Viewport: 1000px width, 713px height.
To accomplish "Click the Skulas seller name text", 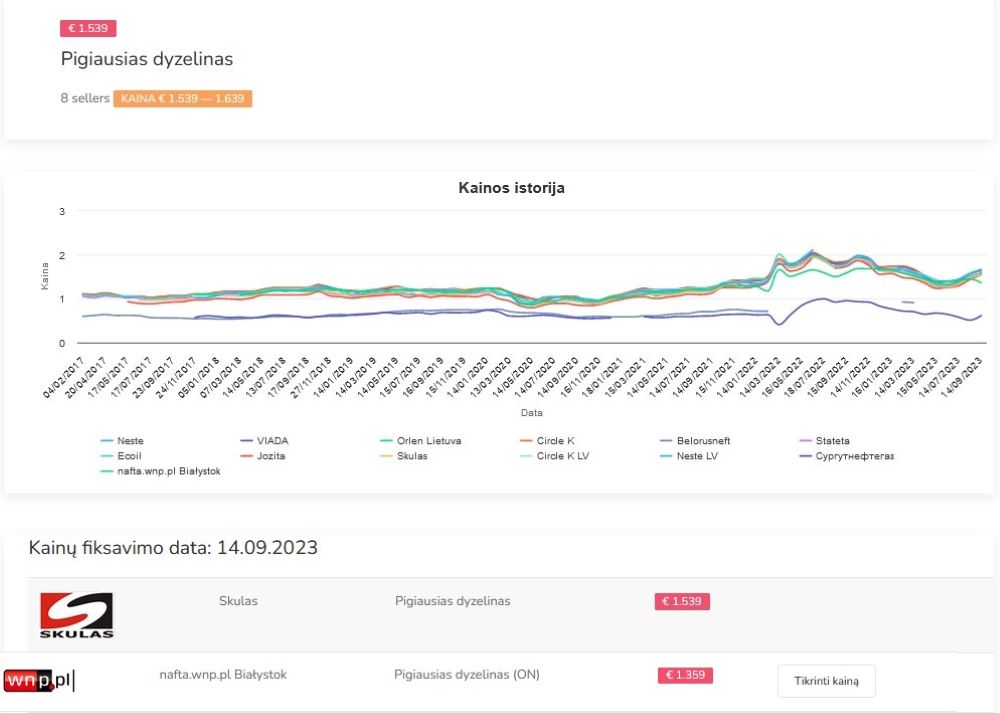I will point(238,601).
